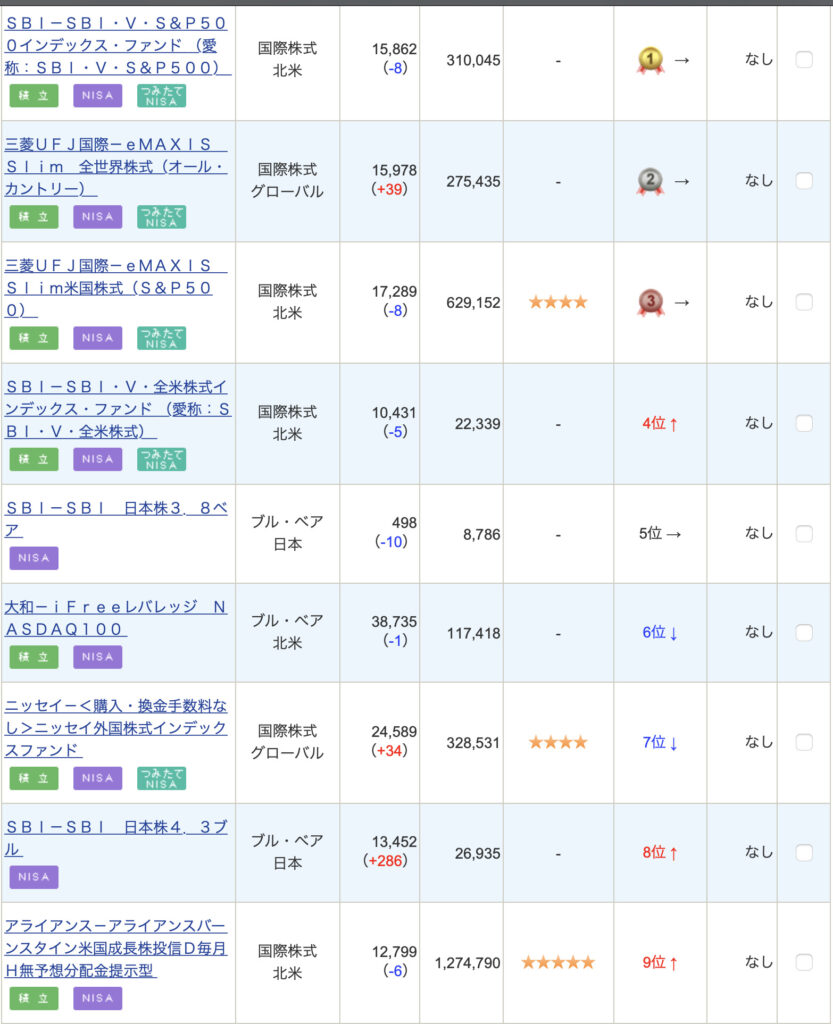Click NISA badge in iFreeレバレッジ NASDAQ100 row

coord(97,657)
